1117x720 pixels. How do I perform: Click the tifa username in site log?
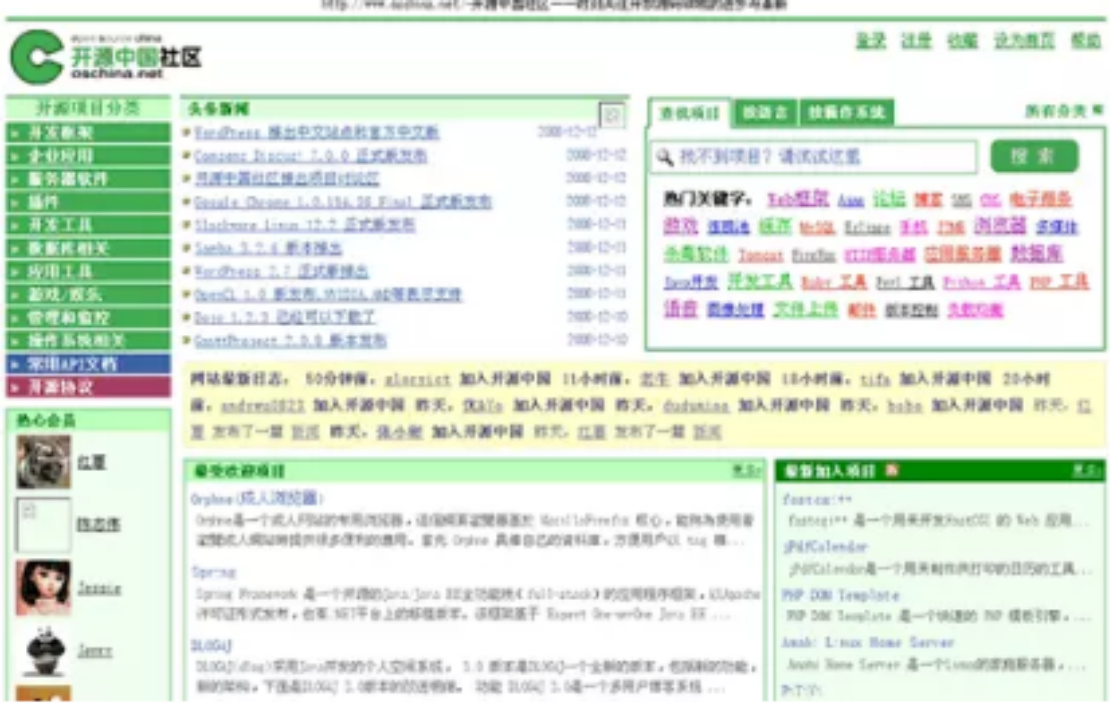point(875,379)
